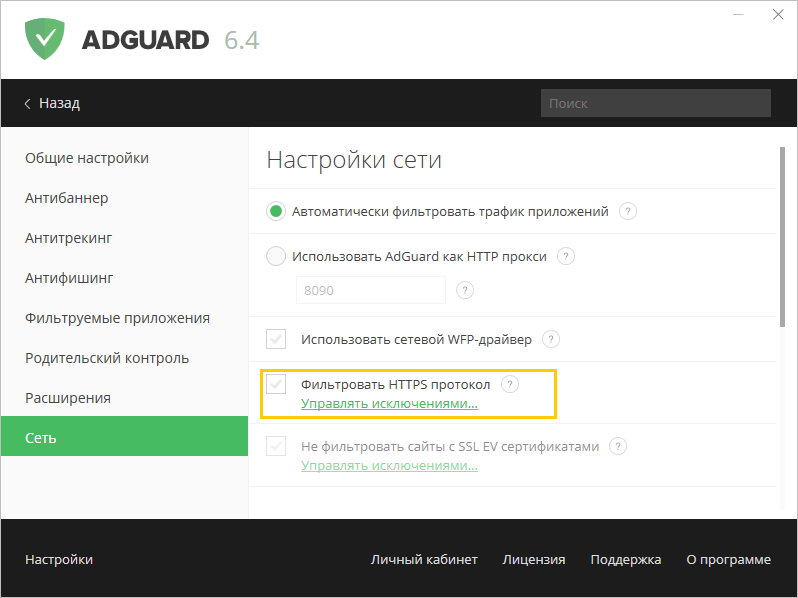Viewport: 798px width, 598px height.
Task: Select Автоматически фильтровать трафик приложений radio
Action: (x=276, y=211)
